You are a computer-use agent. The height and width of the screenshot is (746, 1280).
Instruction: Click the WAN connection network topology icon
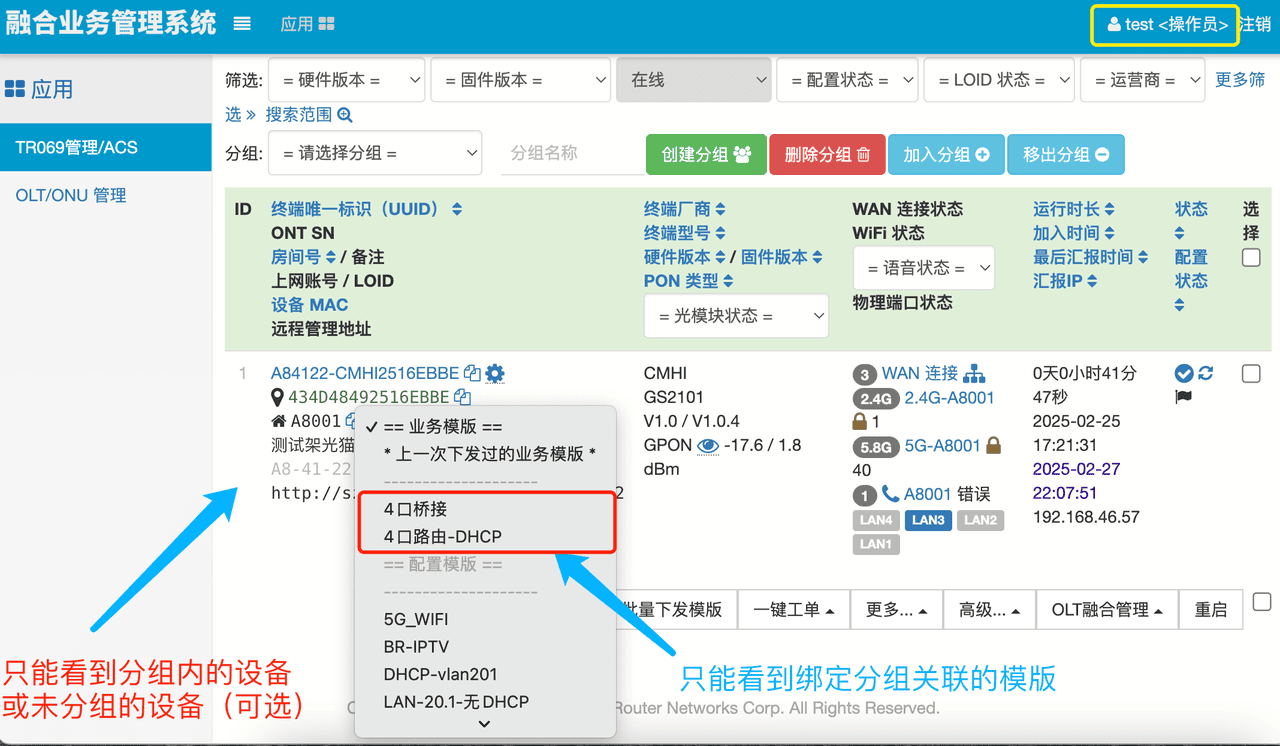(974, 374)
